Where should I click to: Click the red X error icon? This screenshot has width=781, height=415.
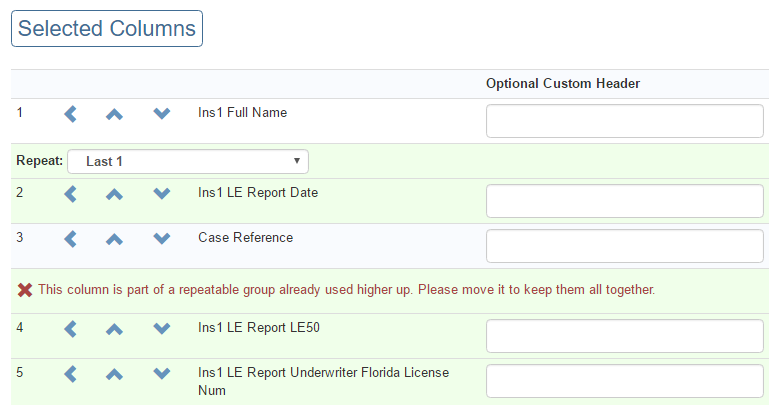(x=26, y=290)
